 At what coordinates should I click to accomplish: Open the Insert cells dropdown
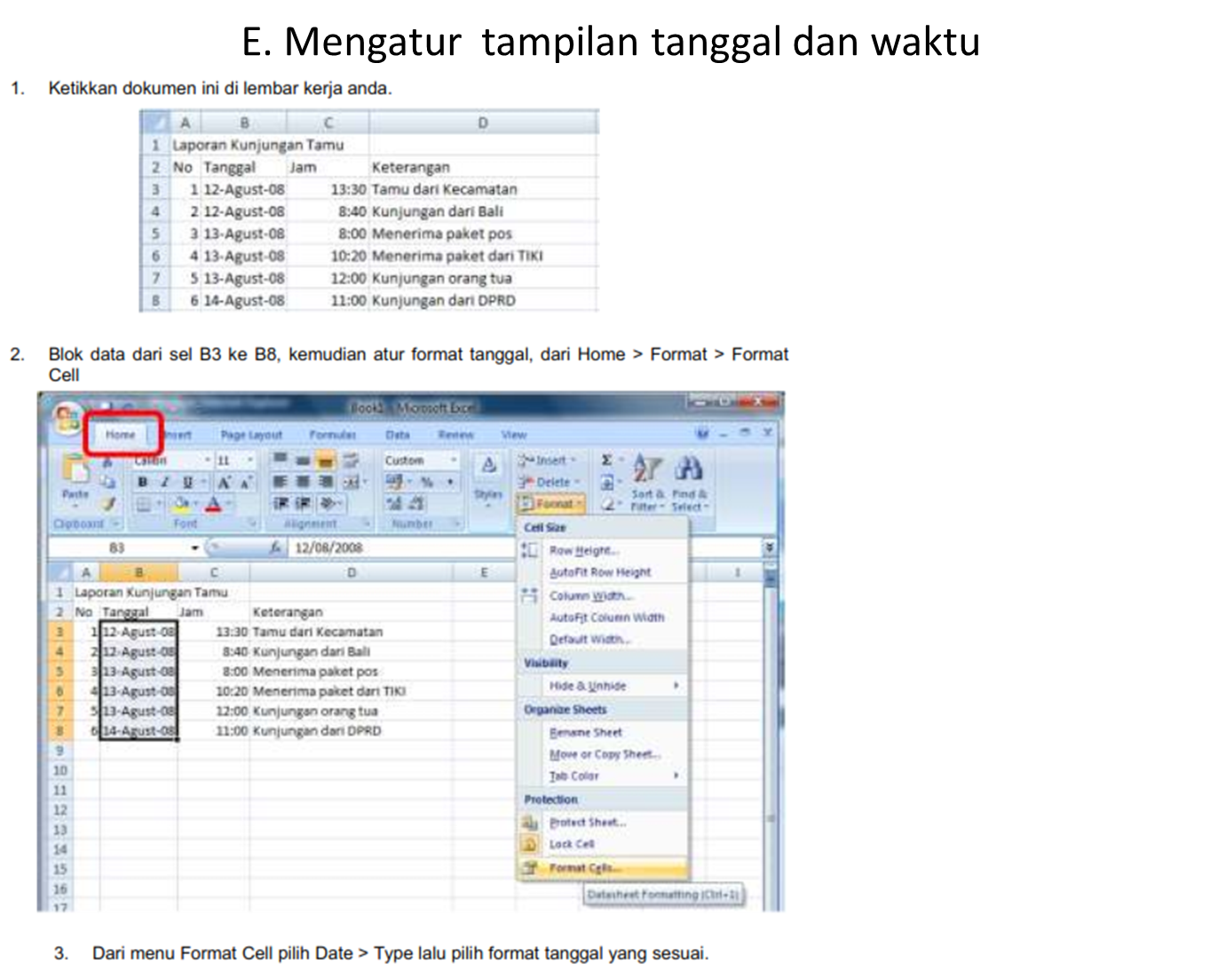point(547,460)
